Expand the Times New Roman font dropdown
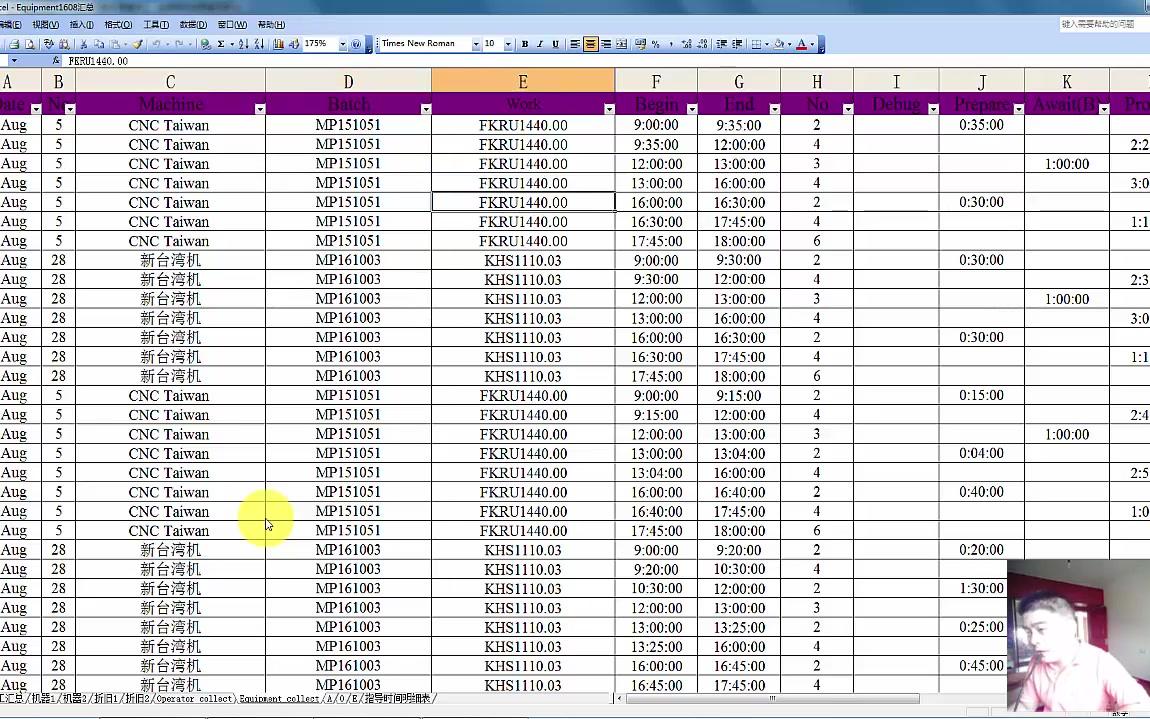Viewport: 1150px width, 719px height. [476, 44]
